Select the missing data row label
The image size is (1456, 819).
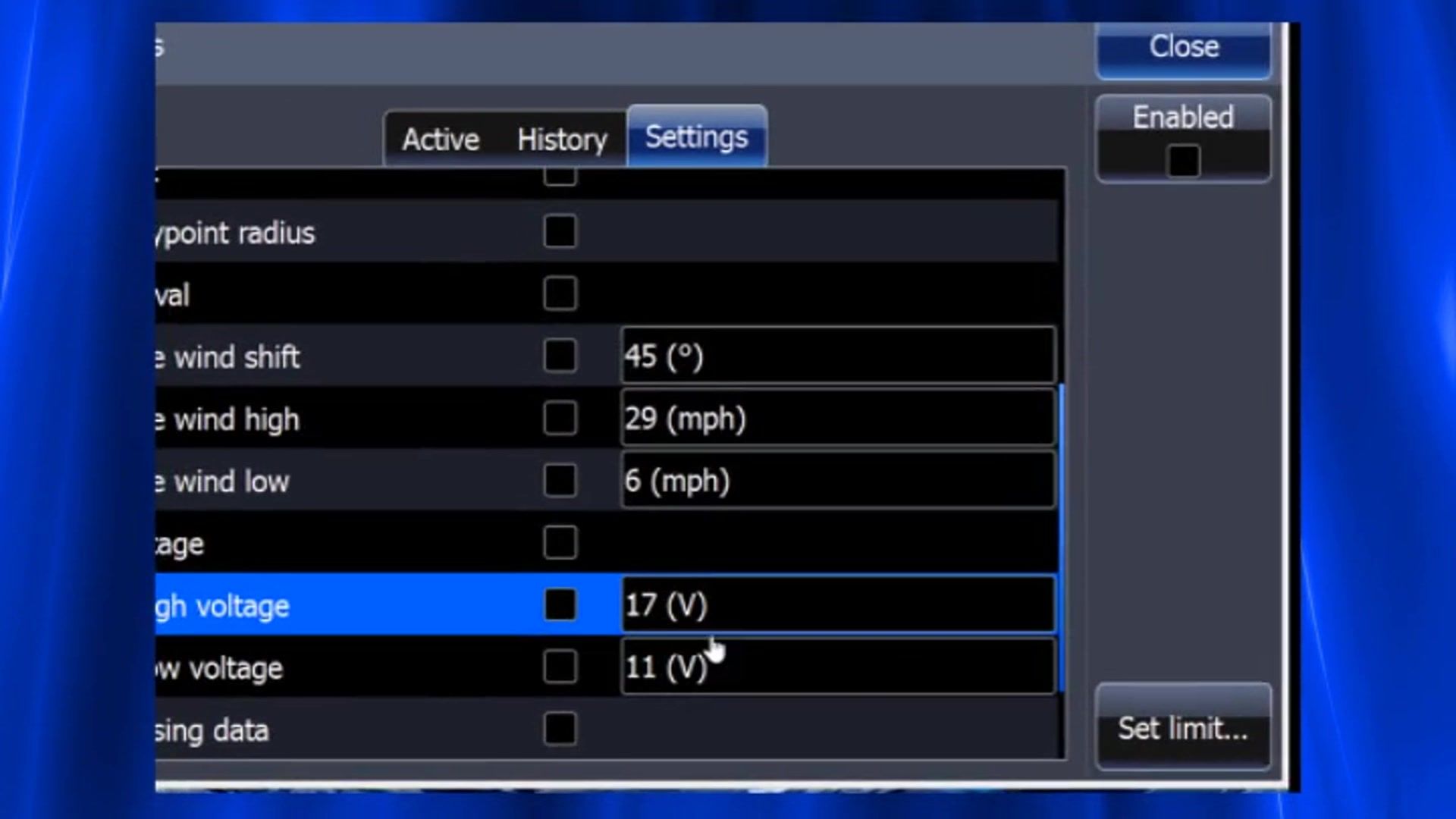click(212, 730)
